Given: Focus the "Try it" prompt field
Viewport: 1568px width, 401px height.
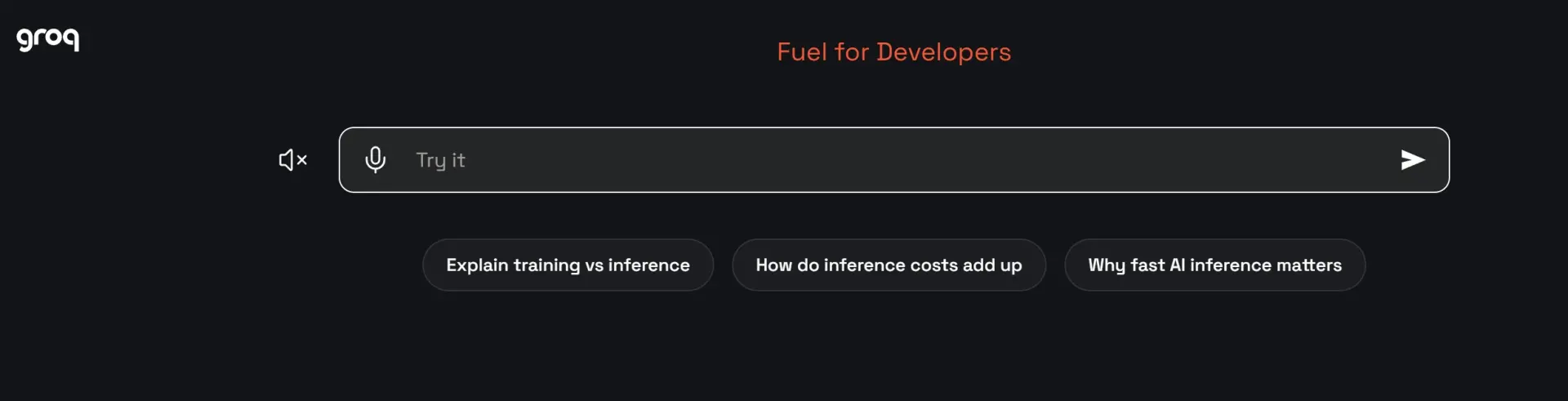Looking at the screenshot, I should point(893,160).
